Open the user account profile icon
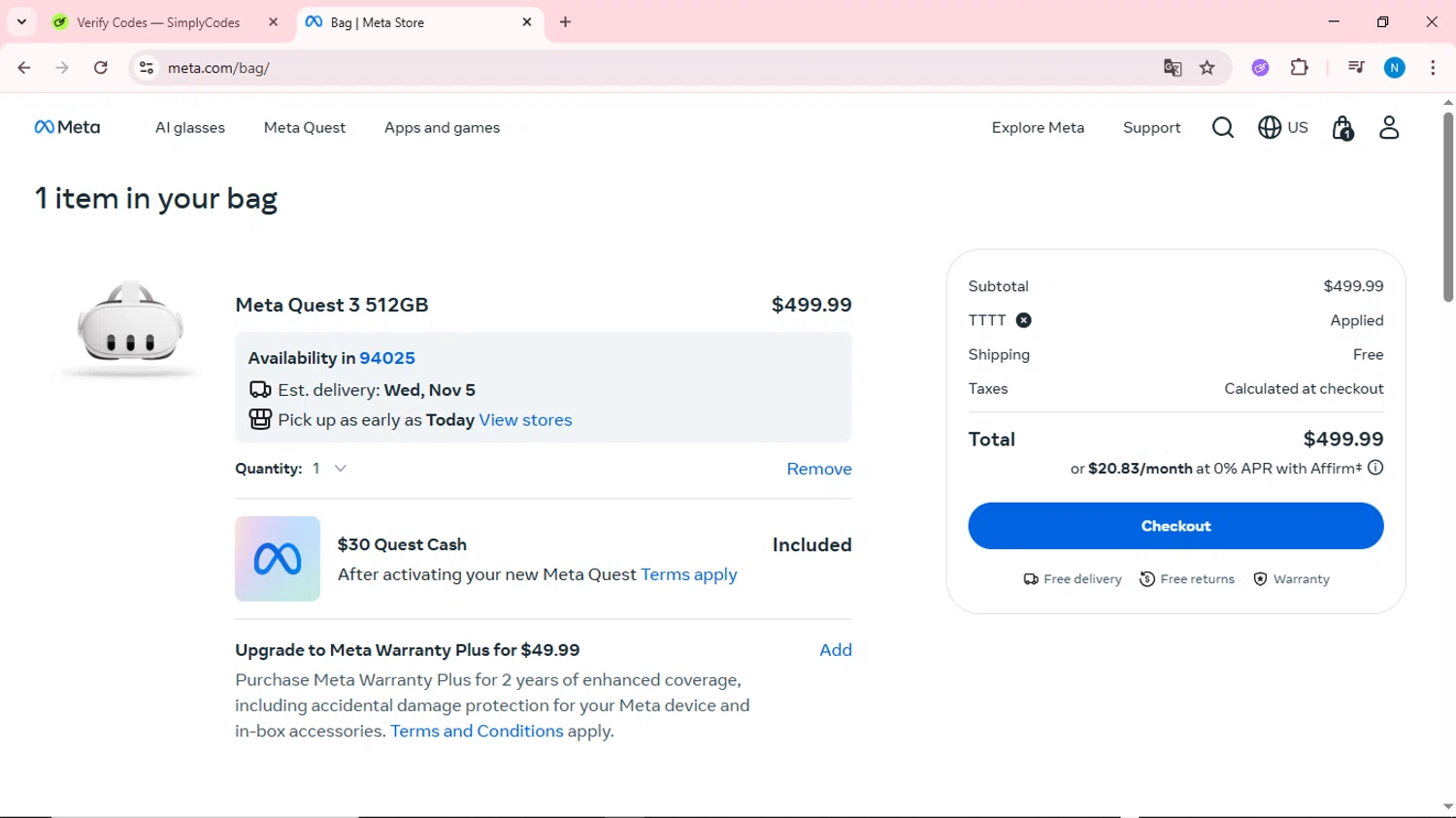The image size is (1456, 818). [x=1389, y=127]
